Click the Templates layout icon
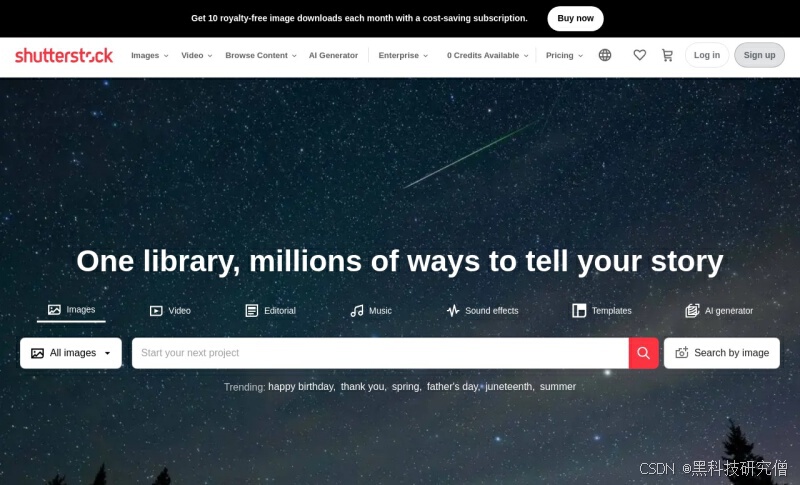The width and height of the screenshot is (800, 485). [x=579, y=311]
